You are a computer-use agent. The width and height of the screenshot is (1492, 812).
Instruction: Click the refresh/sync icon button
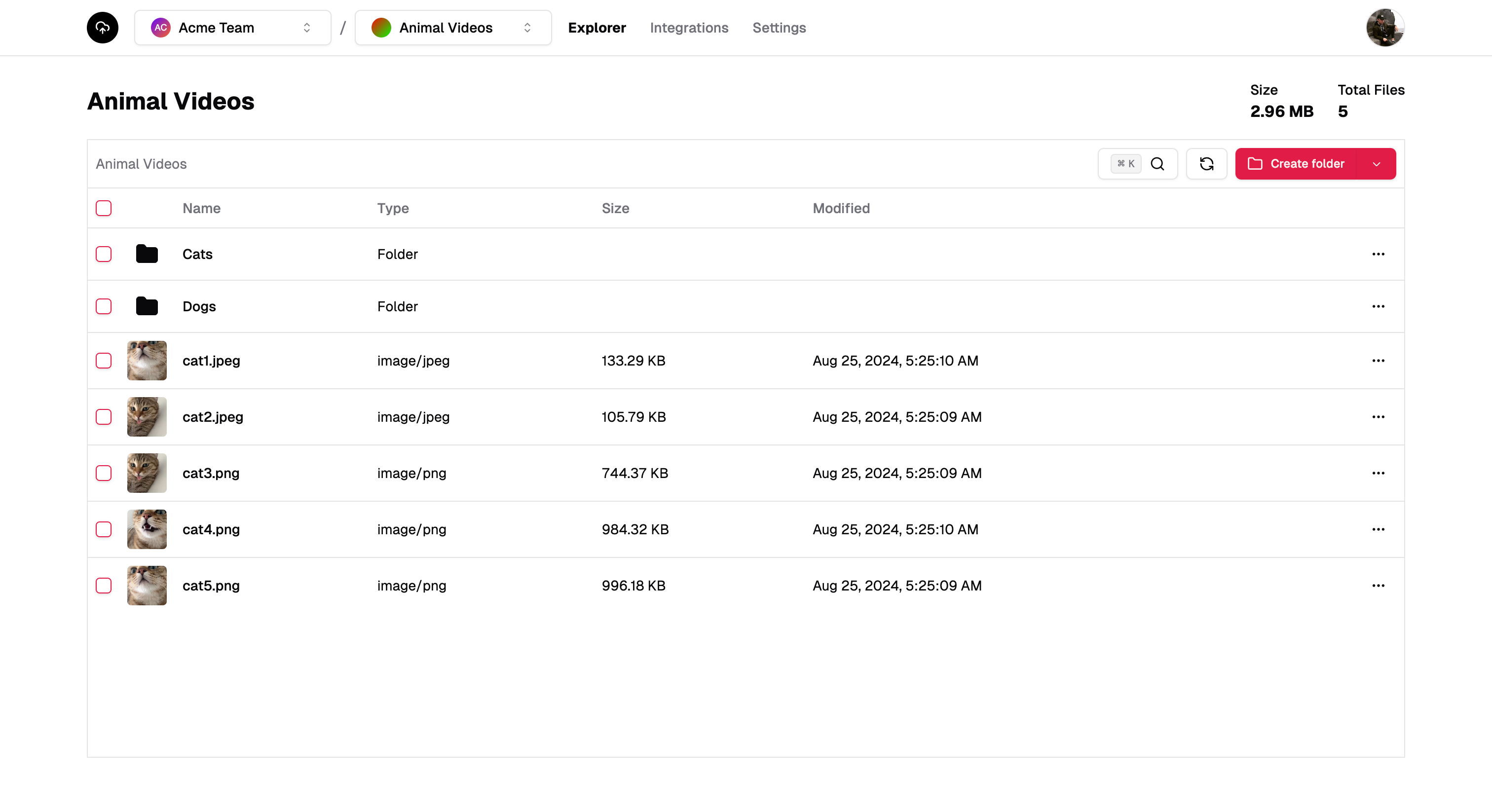pos(1206,164)
